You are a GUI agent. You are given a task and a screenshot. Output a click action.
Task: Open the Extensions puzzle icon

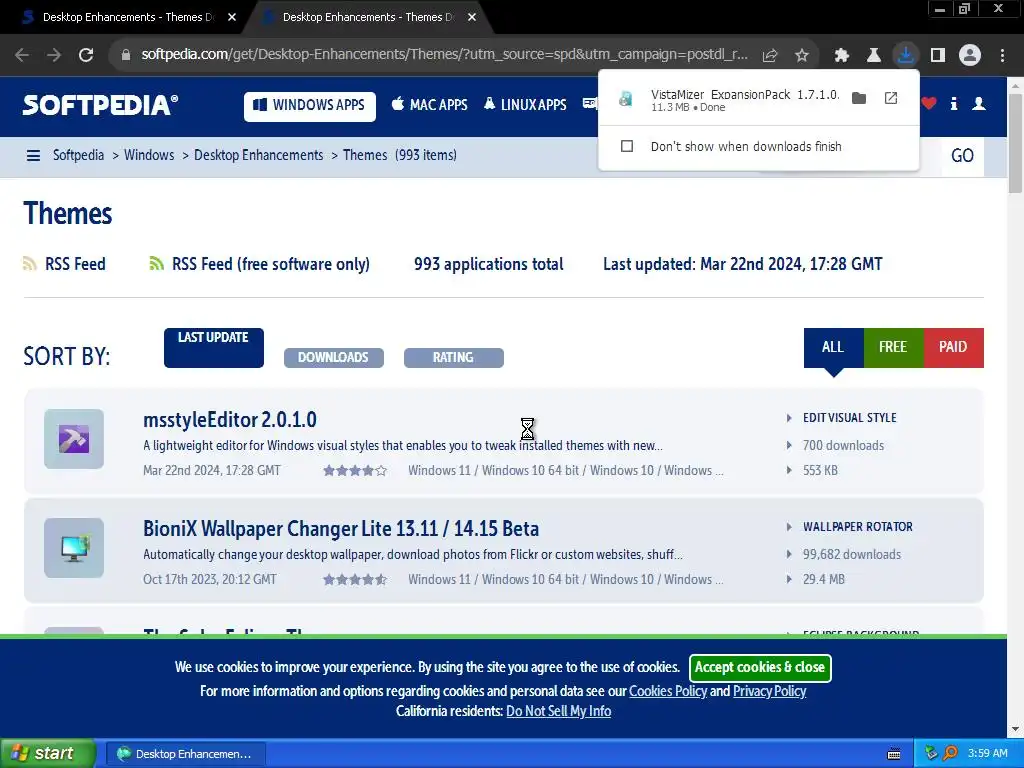pyautogui.click(x=842, y=56)
